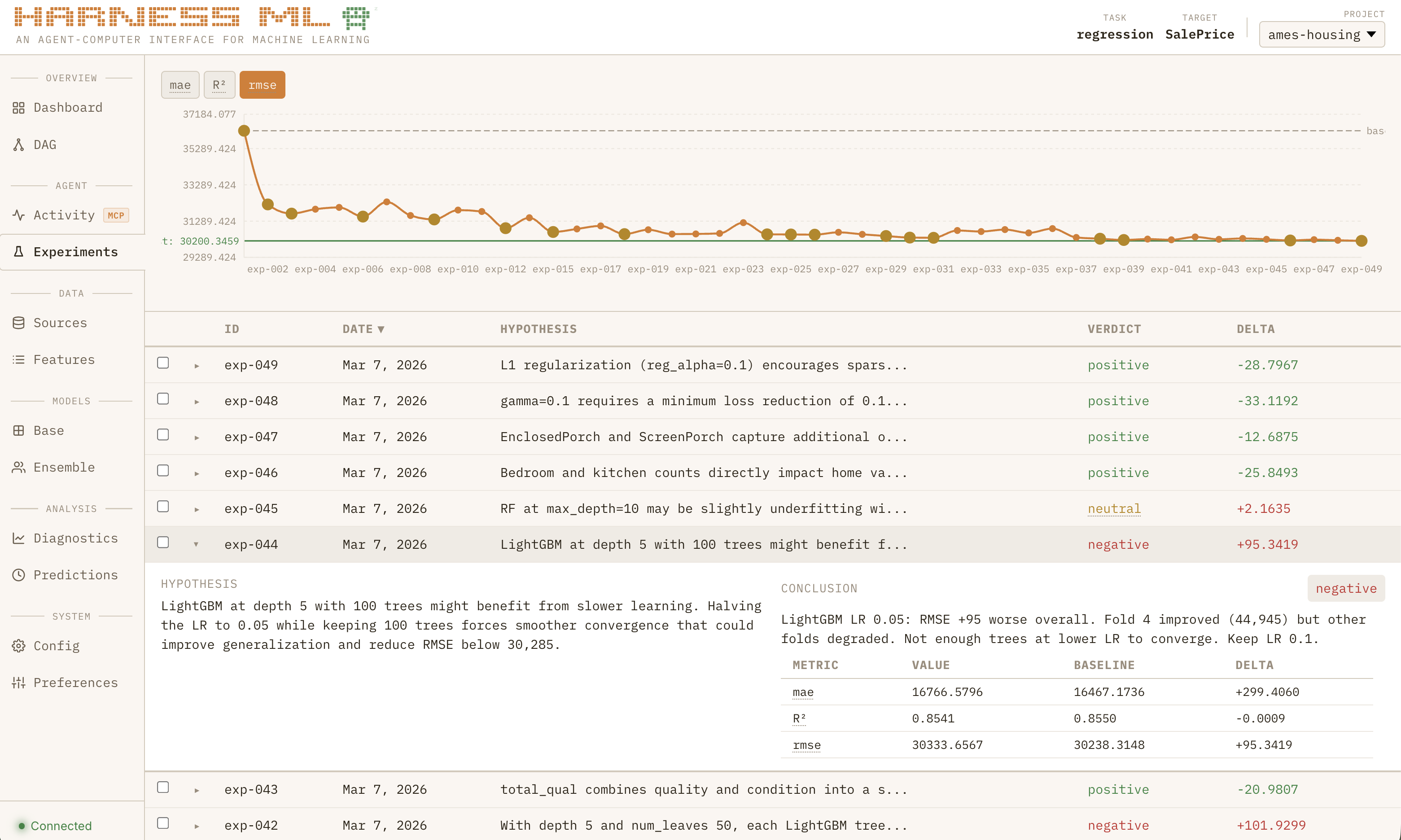Expand the exp-048 row details
This screenshot has width=1401, height=840.
point(197,401)
